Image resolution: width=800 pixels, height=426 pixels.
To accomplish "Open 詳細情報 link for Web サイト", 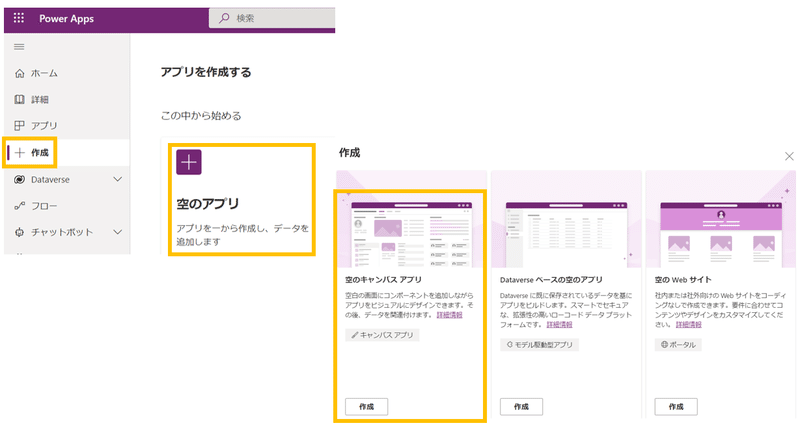I will click(x=689, y=325).
